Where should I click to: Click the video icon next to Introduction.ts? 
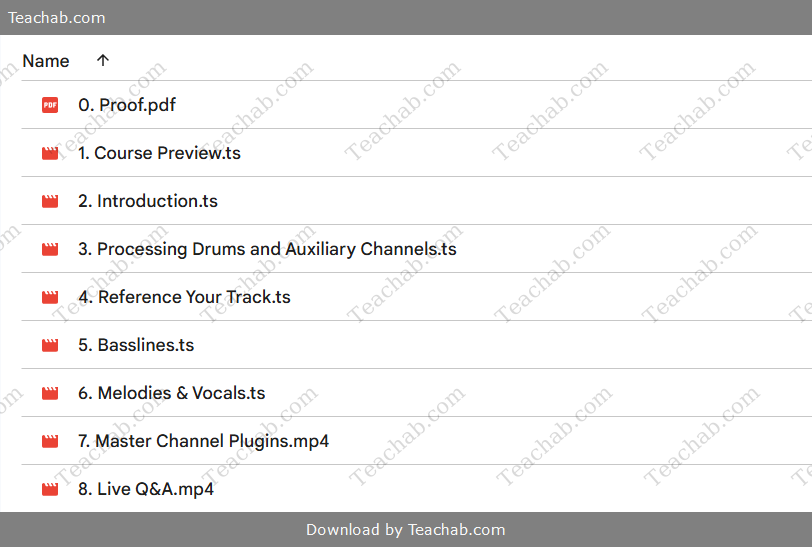point(50,201)
